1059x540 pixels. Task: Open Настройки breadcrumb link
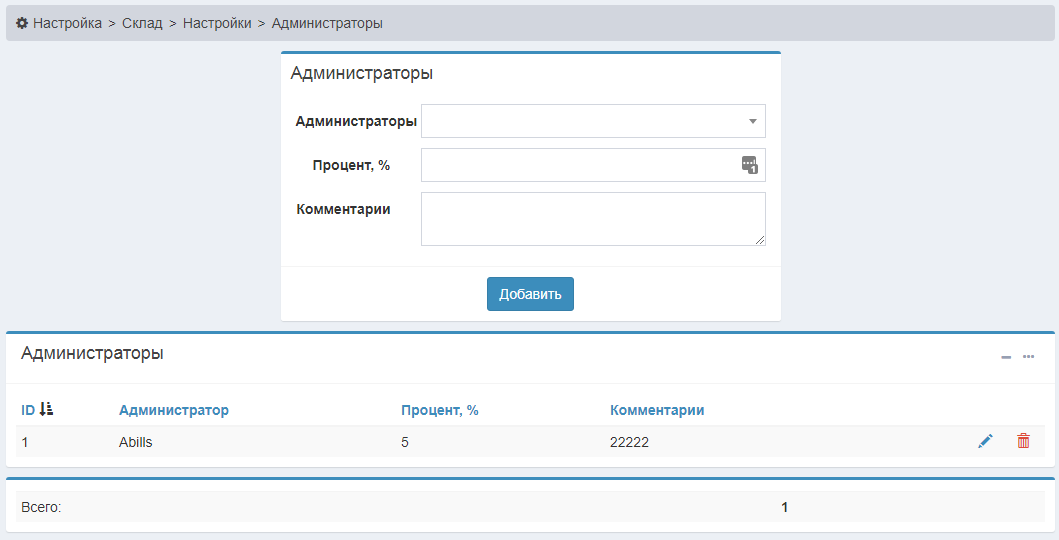(217, 23)
